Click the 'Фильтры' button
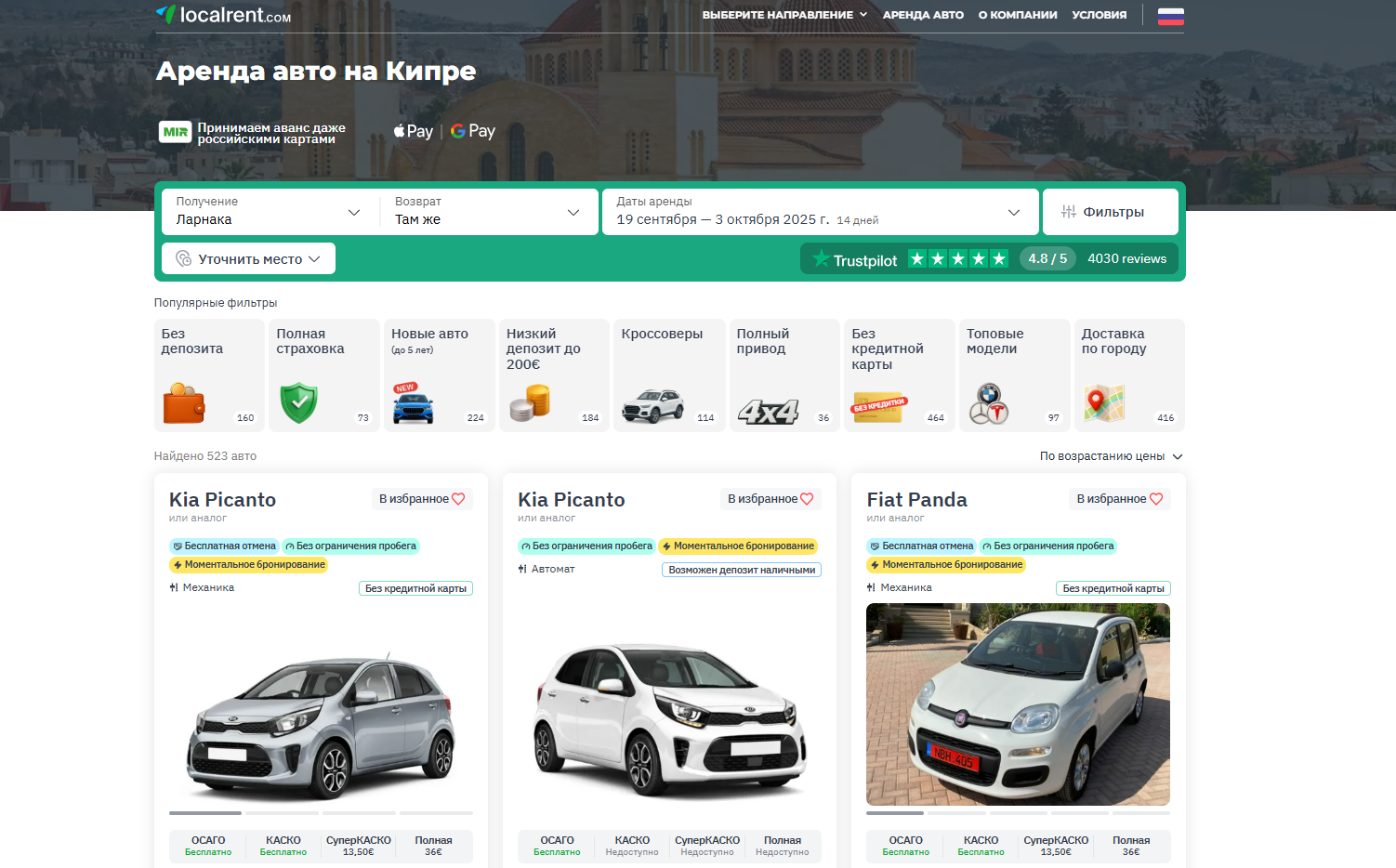The height and width of the screenshot is (868, 1396). 1110,212
